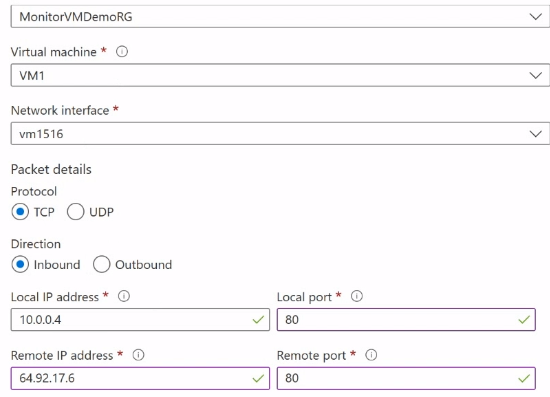The image size is (550, 397).
Task: Click info icon next to Virtual machine
Action: click(x=122, y=52)
